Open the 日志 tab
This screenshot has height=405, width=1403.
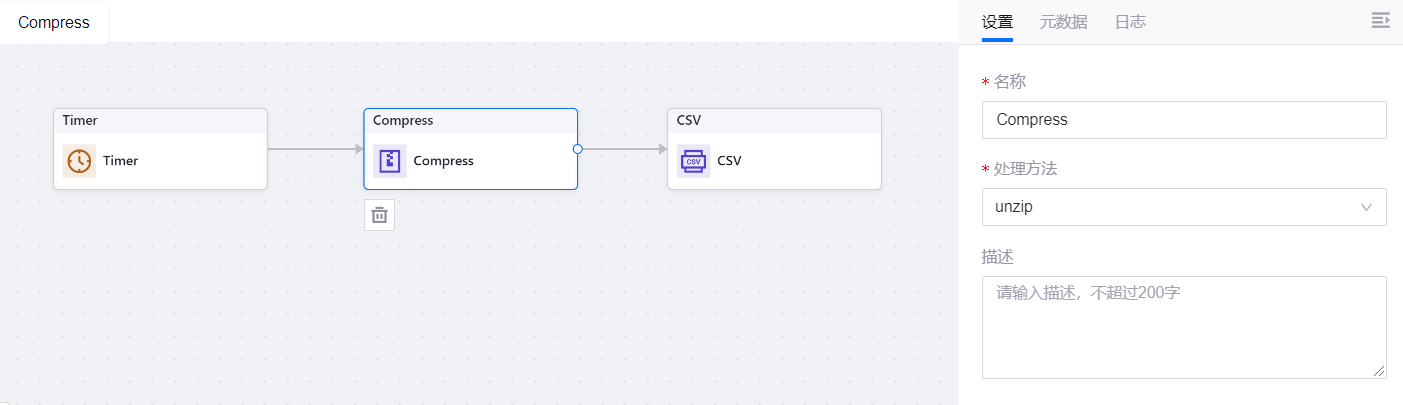[x=1130, y=22]
